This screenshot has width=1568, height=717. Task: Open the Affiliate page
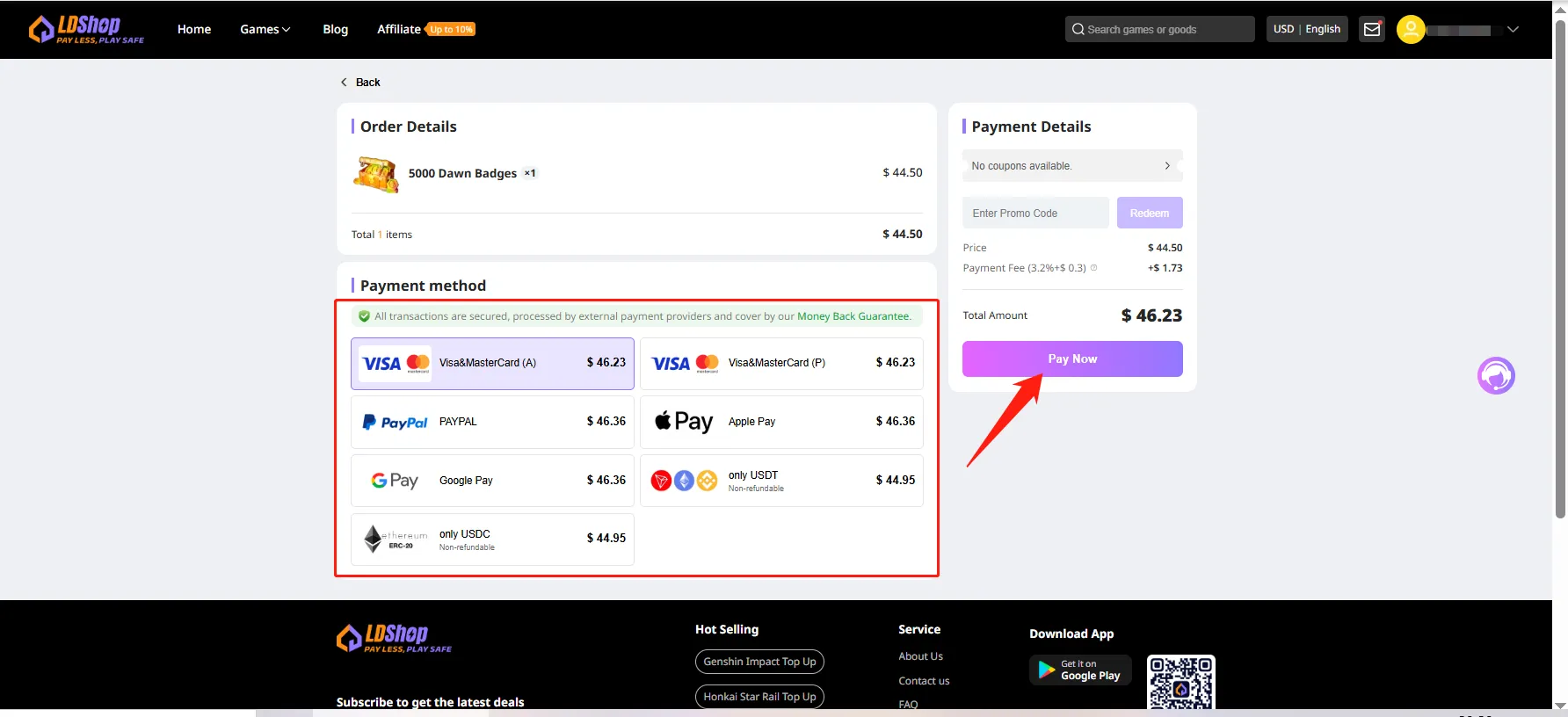click(x=399, y=29)
